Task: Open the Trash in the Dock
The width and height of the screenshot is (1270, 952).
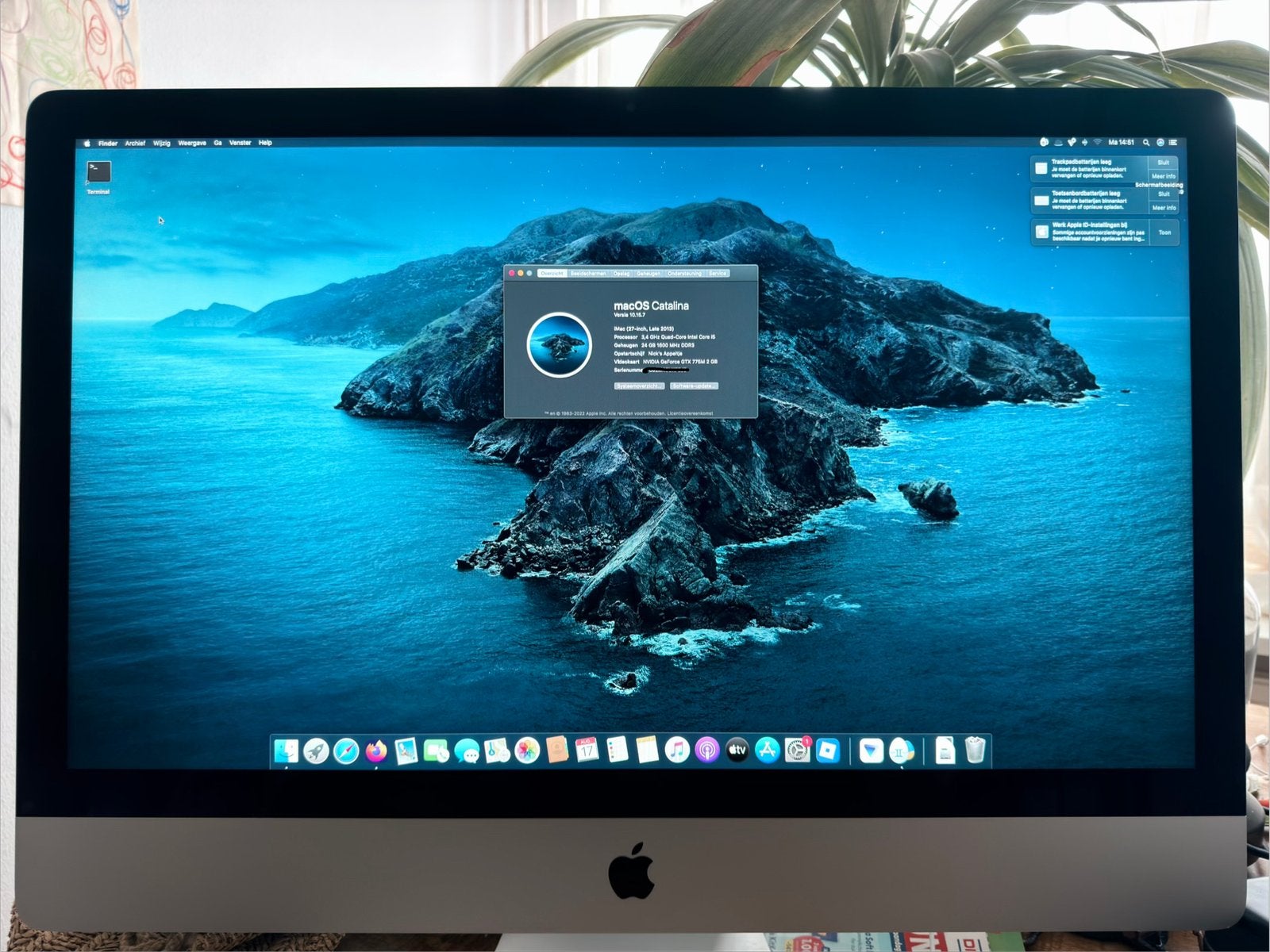Action: (x=976, y=750)
